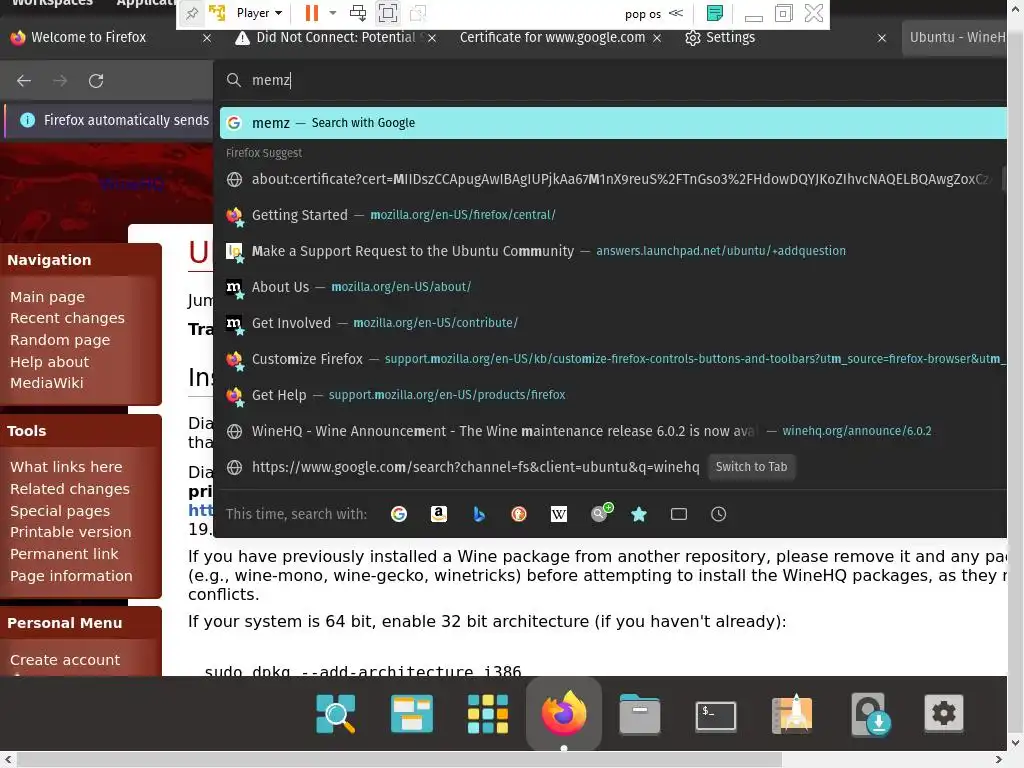Launch the Terminal dock icon
Screen dimensions: 1024x768
[716, 716]
